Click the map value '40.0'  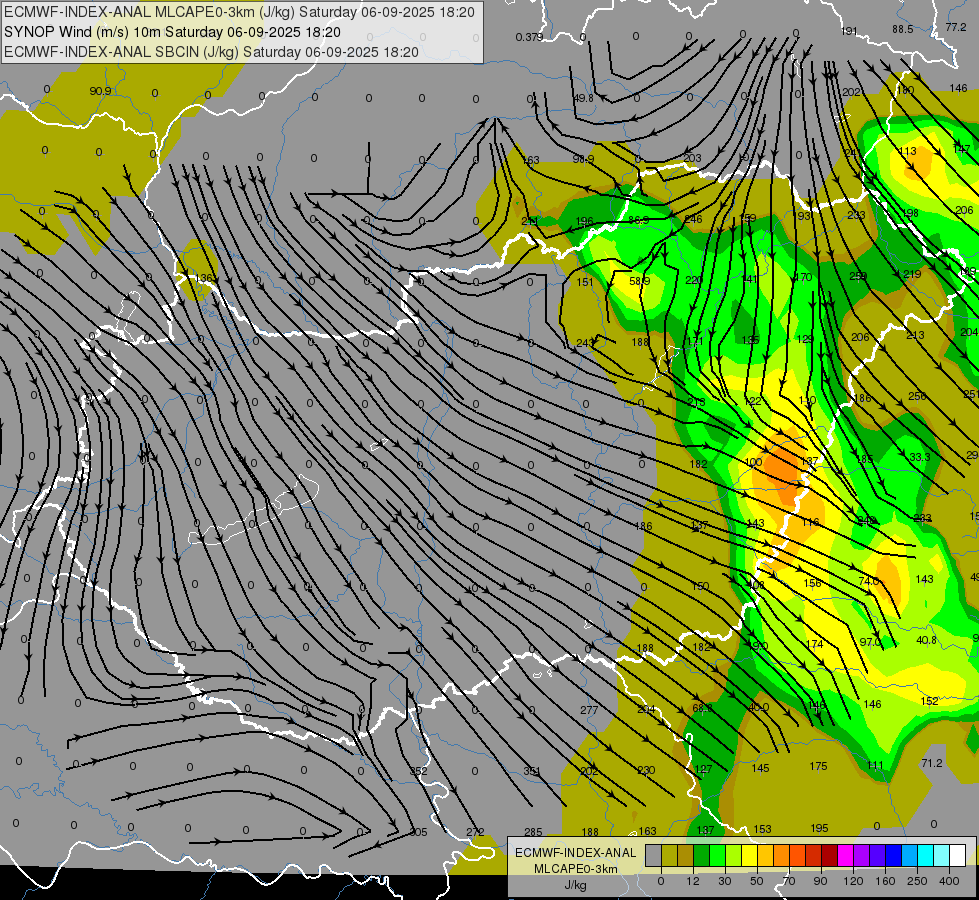pyautogui.click(x=759, y=707)
